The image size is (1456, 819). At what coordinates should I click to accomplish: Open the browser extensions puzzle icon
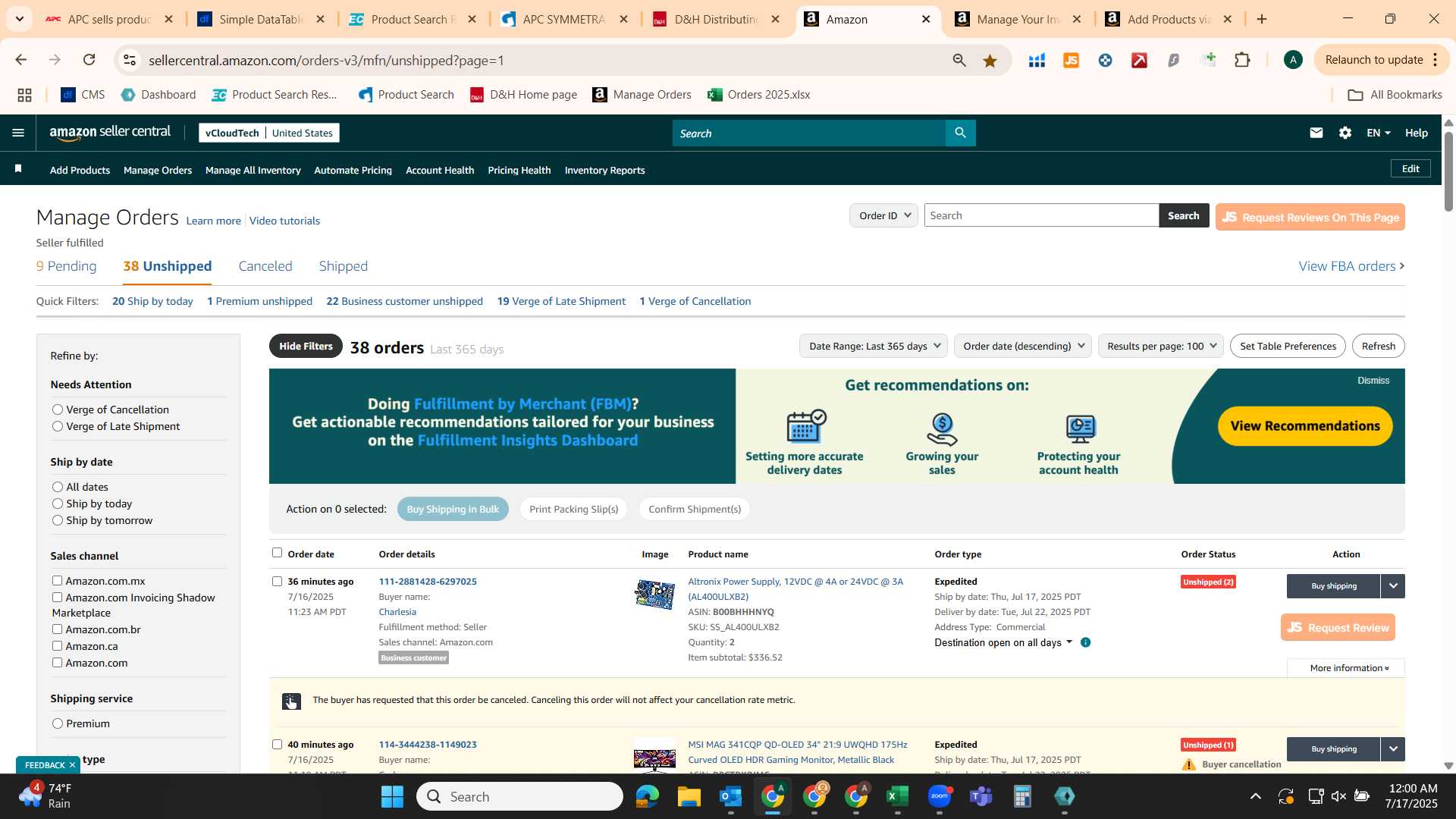(x=1242, y=60)
